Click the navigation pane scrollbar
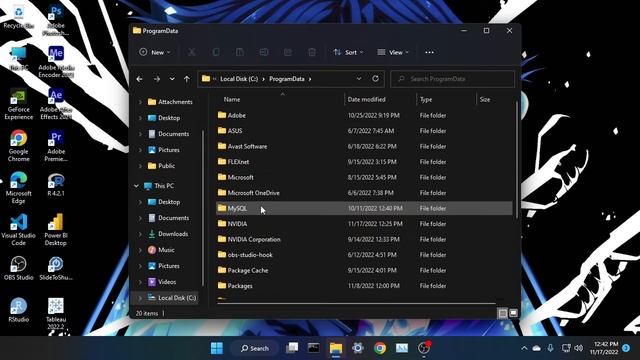This screenshot has height=360, width=640. point(203,208)
